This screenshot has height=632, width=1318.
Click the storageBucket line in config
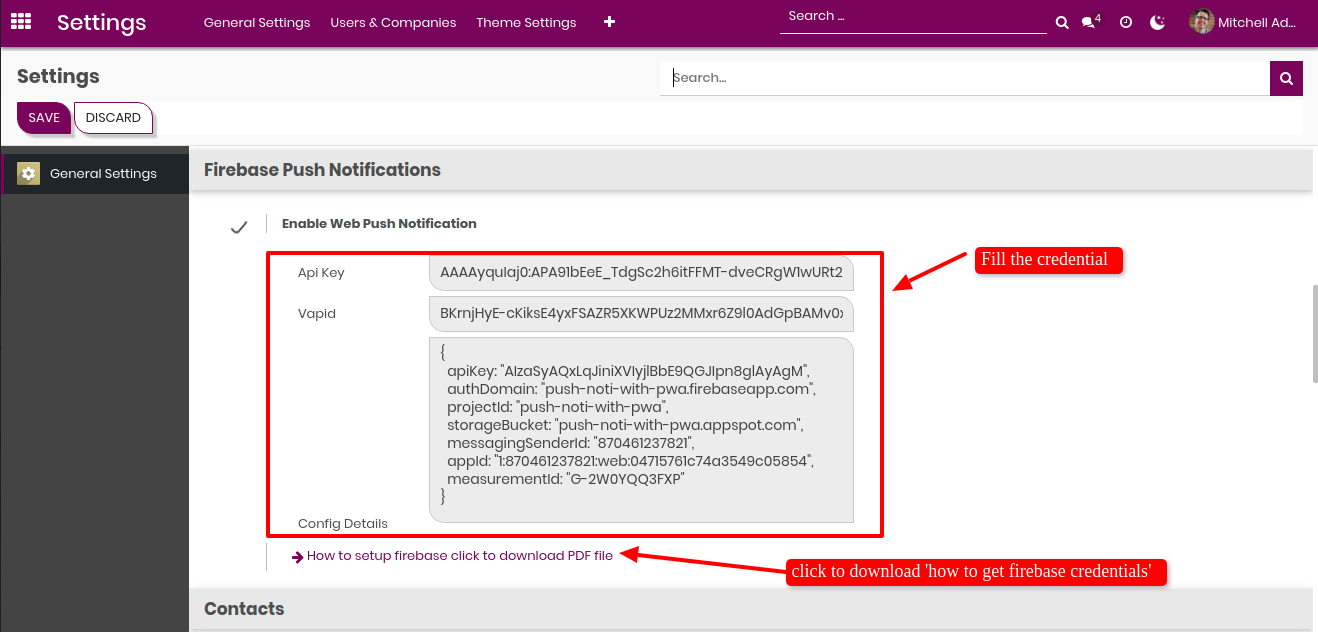pos(625,425)
